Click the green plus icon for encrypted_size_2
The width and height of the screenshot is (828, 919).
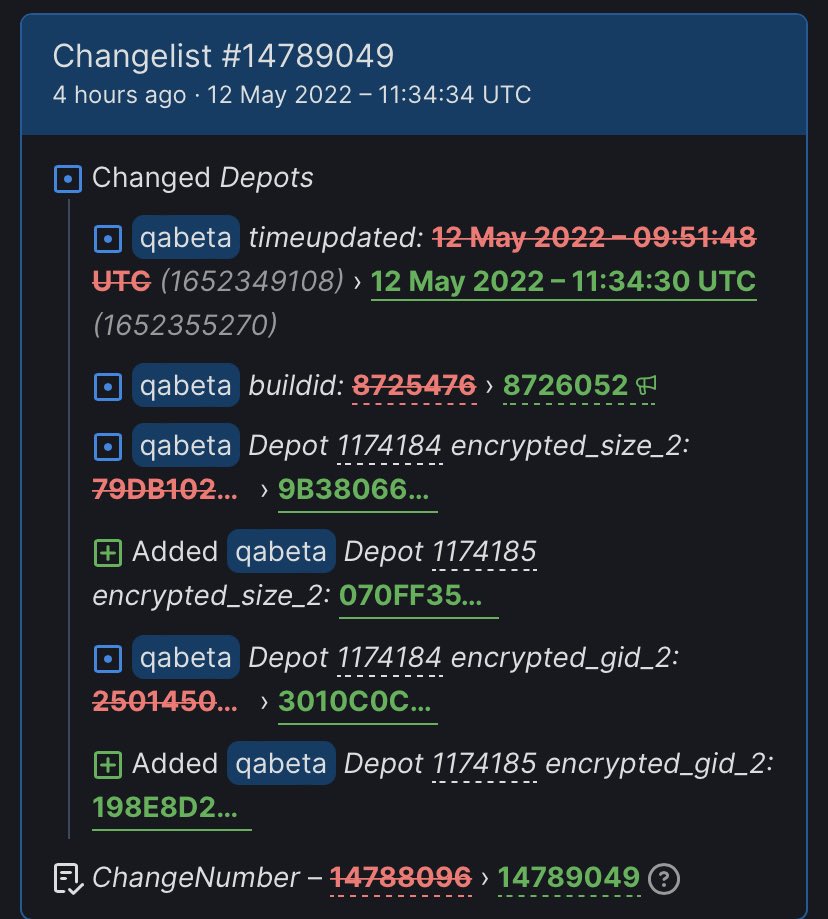click(107, 551)
